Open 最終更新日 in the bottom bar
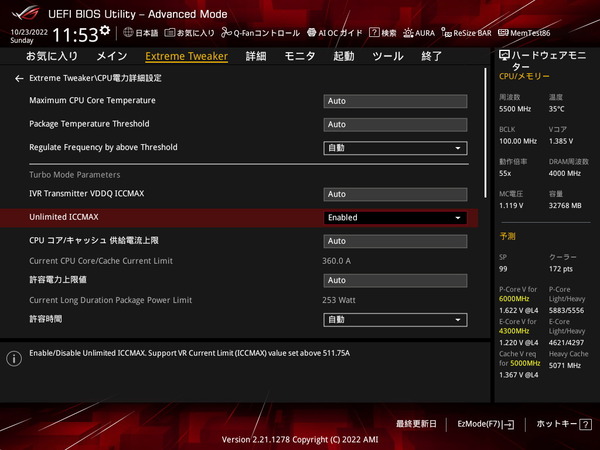600x450 pixels. click(418, 424)
